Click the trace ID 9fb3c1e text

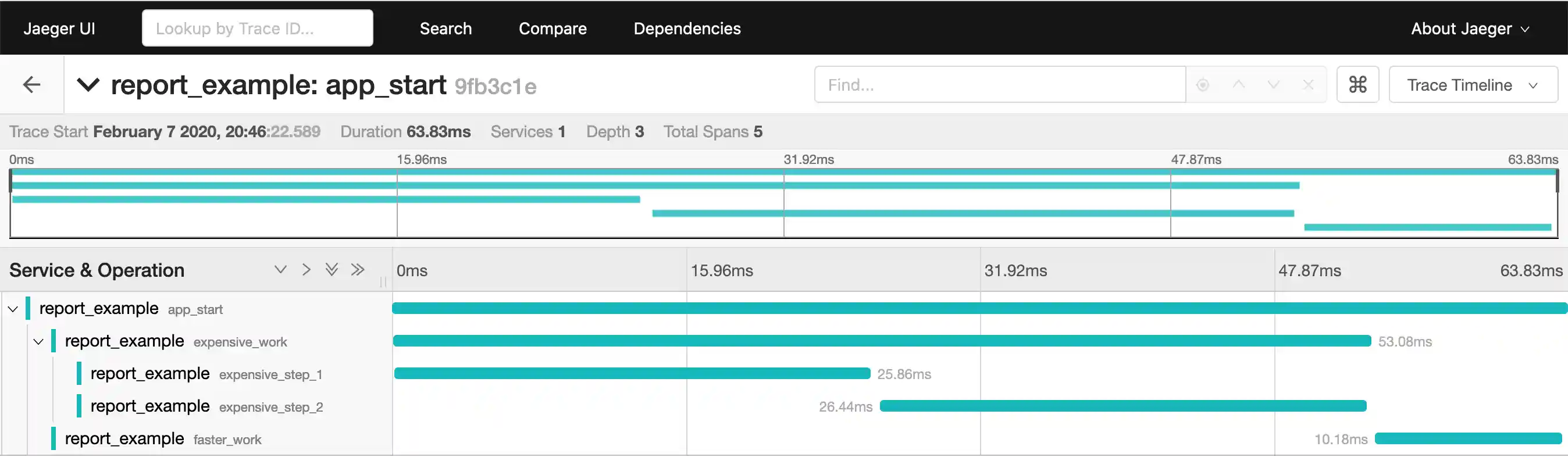(496, 87)
